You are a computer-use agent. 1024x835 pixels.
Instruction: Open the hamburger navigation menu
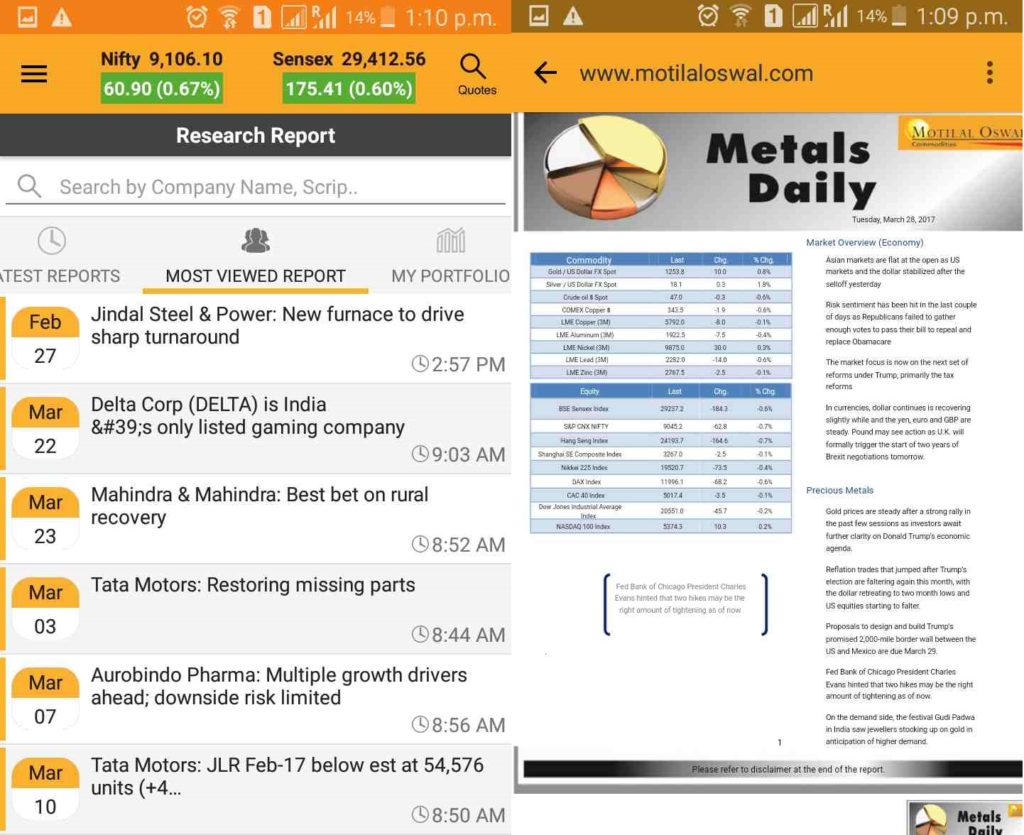(34, 74)
